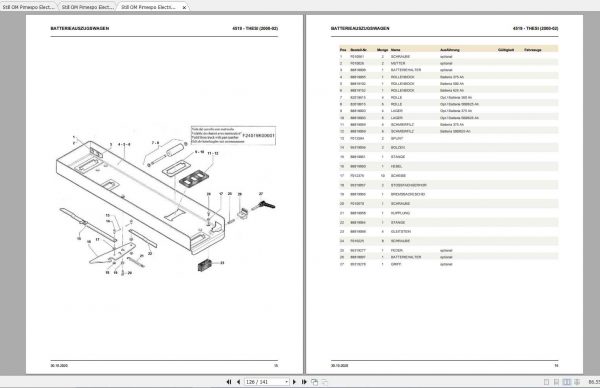Image resolution: width=600 pixels, height=388 pixels.
Task: Click the 4519 - THESI title on diagram page
Action: coord(255,28)
